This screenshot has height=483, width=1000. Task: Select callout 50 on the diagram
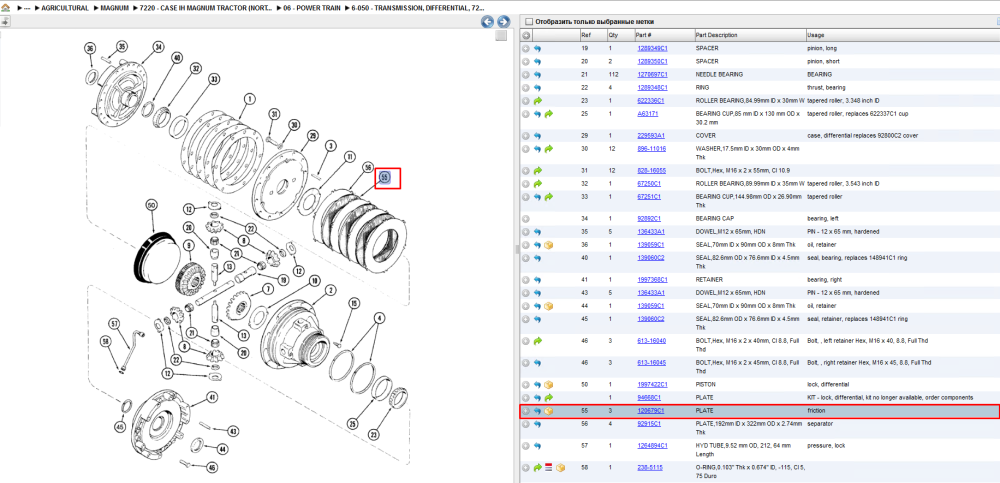(151, 205)
